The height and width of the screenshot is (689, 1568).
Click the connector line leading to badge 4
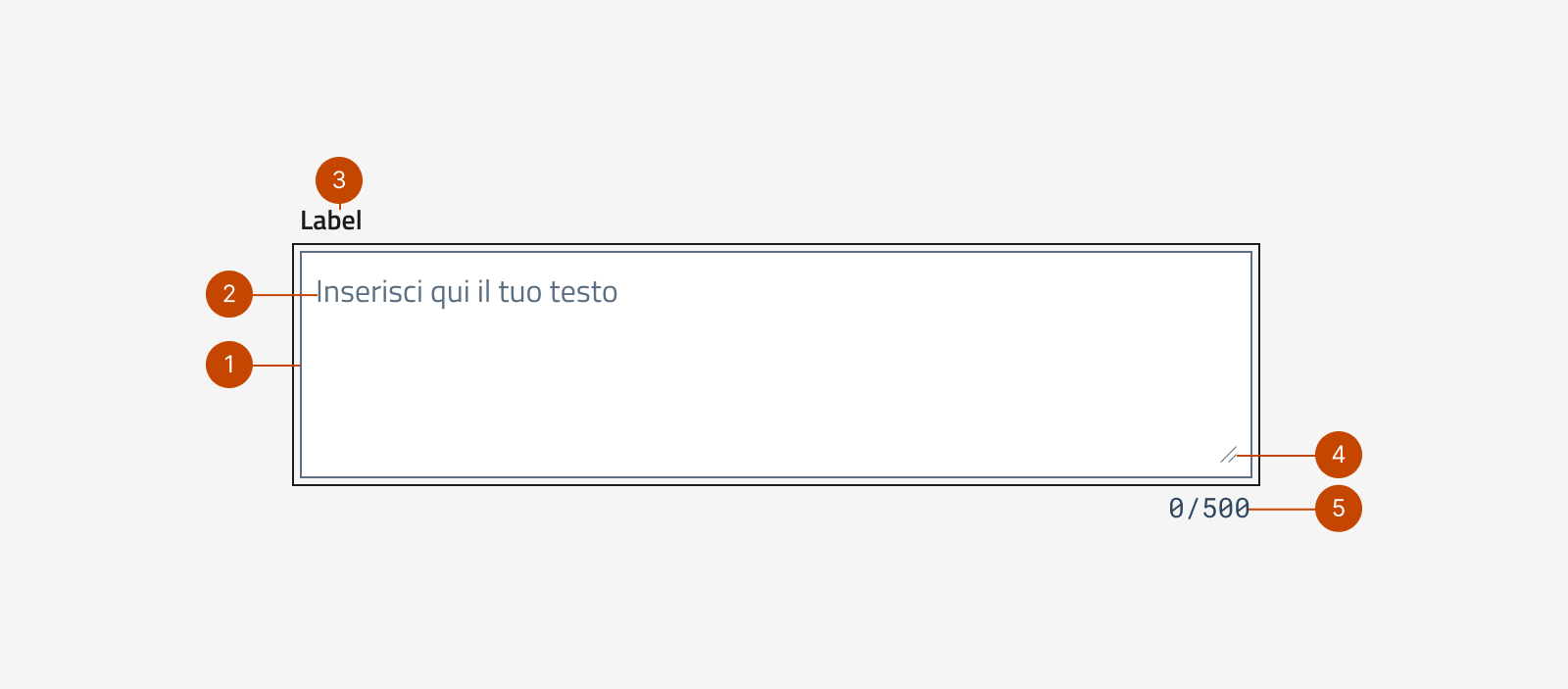pyautogui.click(x=1274, y=455)
